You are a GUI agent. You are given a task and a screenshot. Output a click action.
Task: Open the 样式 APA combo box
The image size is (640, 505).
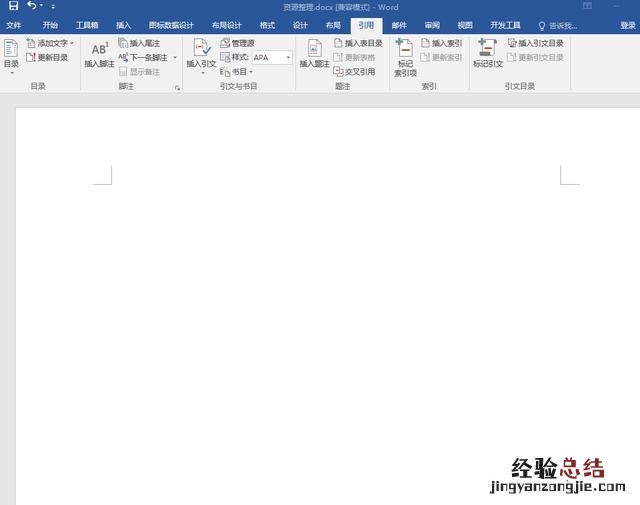click(272, 58)
